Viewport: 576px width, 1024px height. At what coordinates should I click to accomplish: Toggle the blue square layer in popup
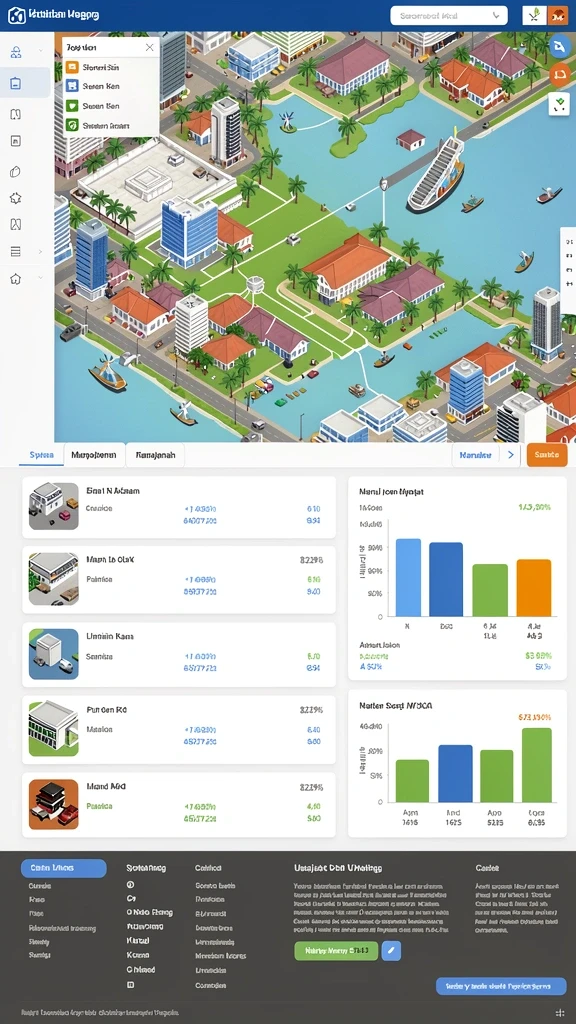tap(72, 86)
